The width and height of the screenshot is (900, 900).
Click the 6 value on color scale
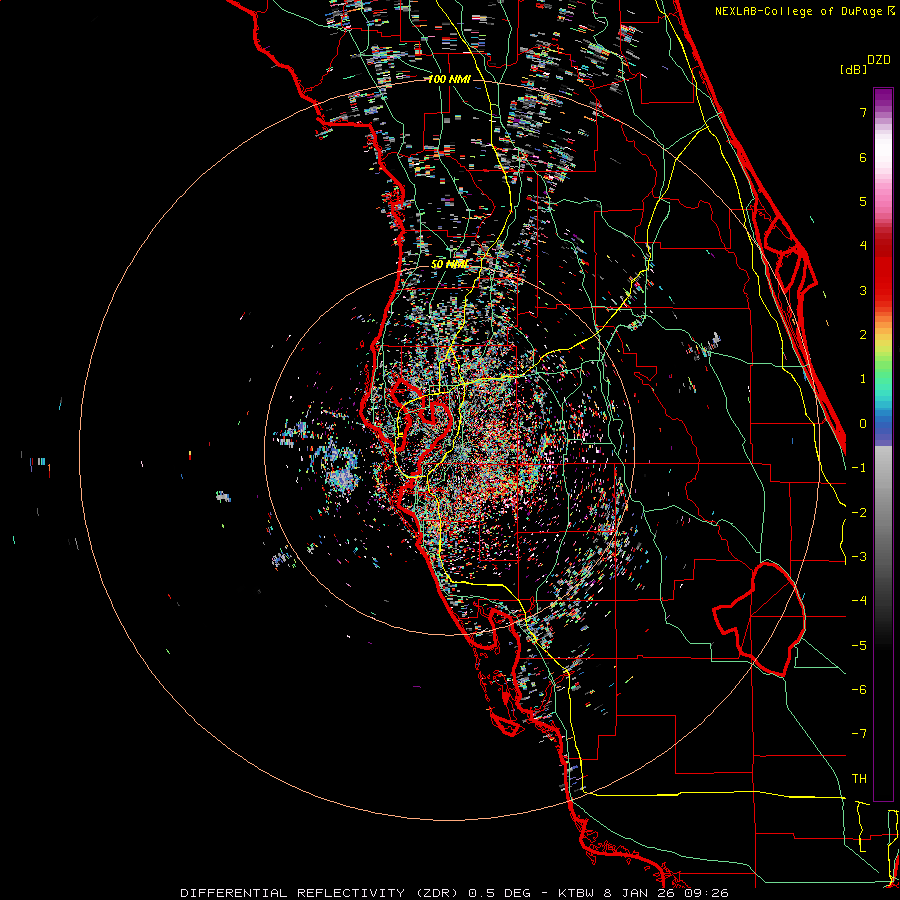(x=863, y=157)
